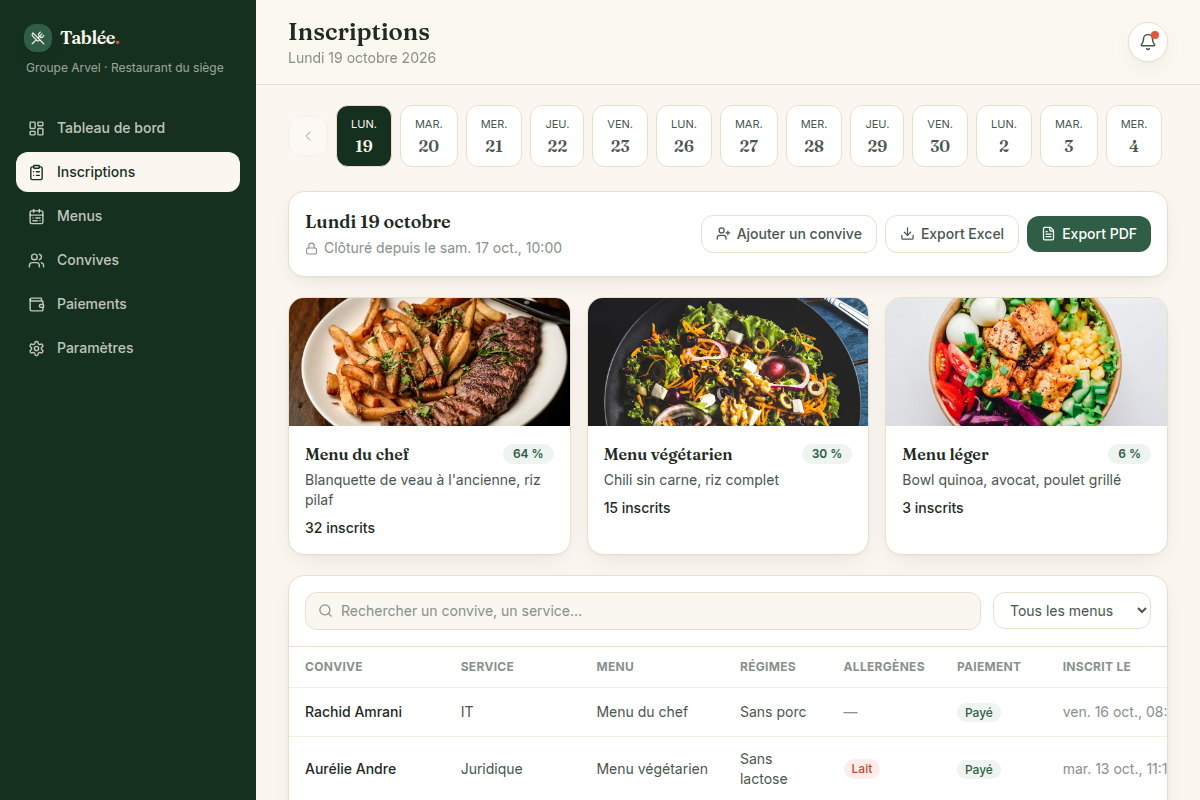Click the Menu végétarien card title
Screen dimensions: 1200x800
(x=668, y=454)
